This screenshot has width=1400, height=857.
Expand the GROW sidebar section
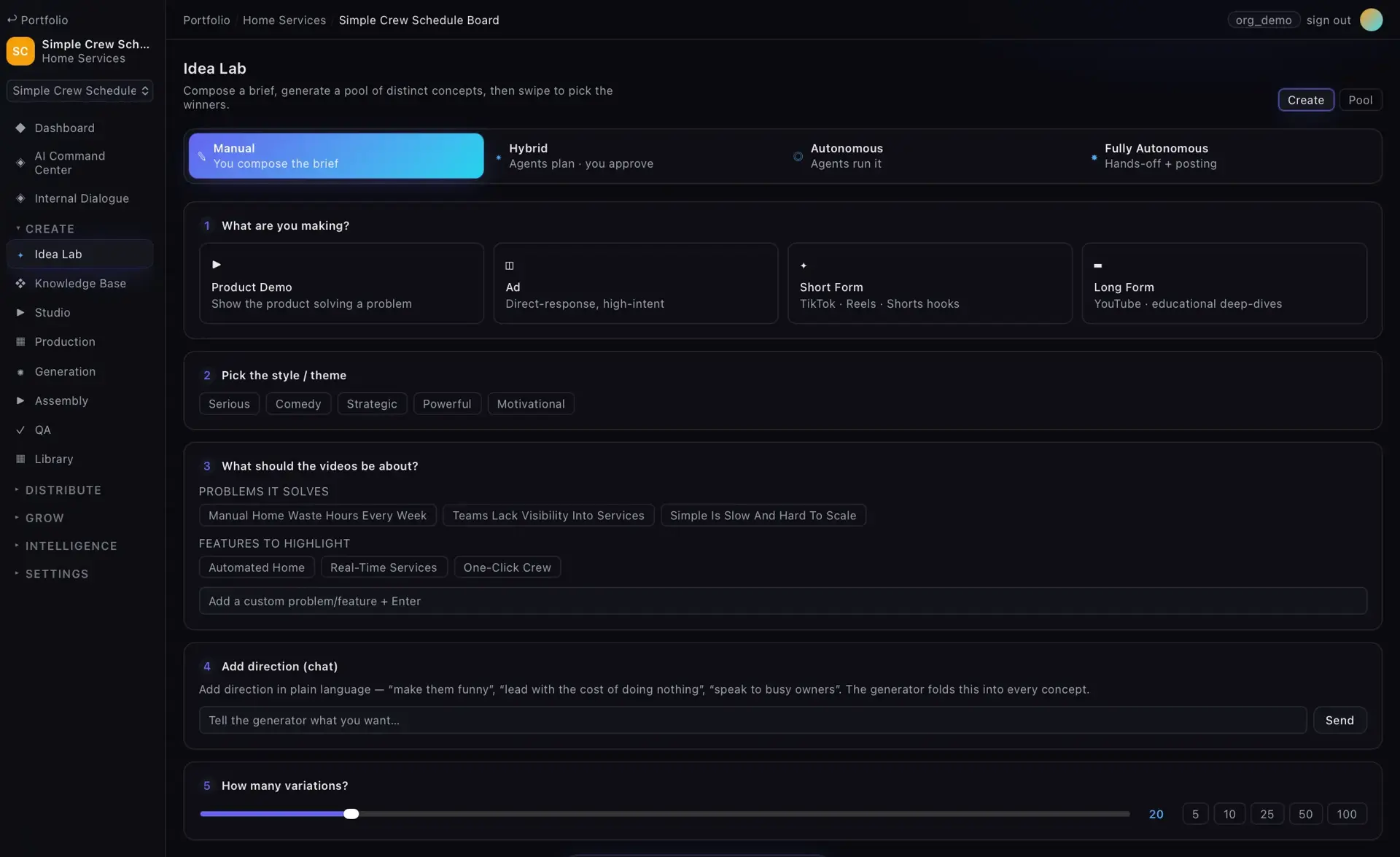click(x=44, y=518)
